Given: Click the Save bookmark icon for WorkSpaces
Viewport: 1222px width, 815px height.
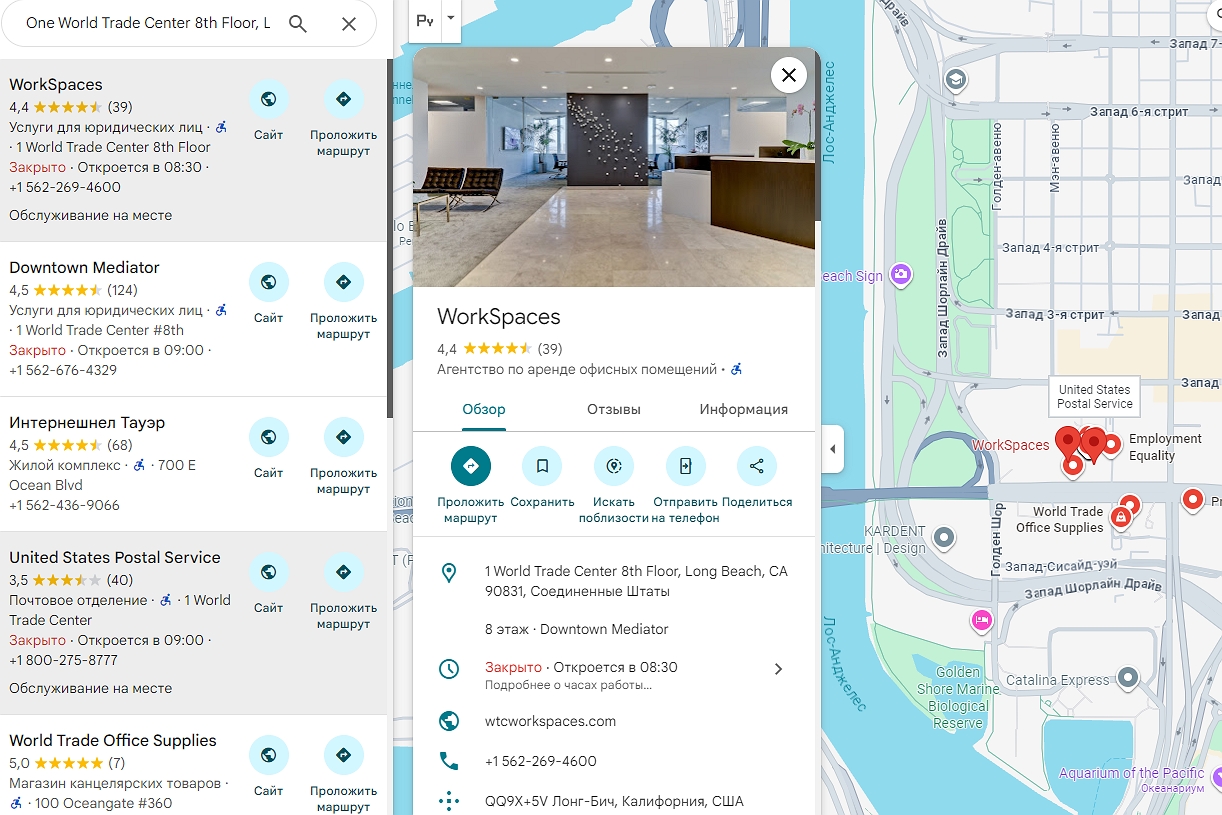Looking at the screenshot, I should pos(542,466).
